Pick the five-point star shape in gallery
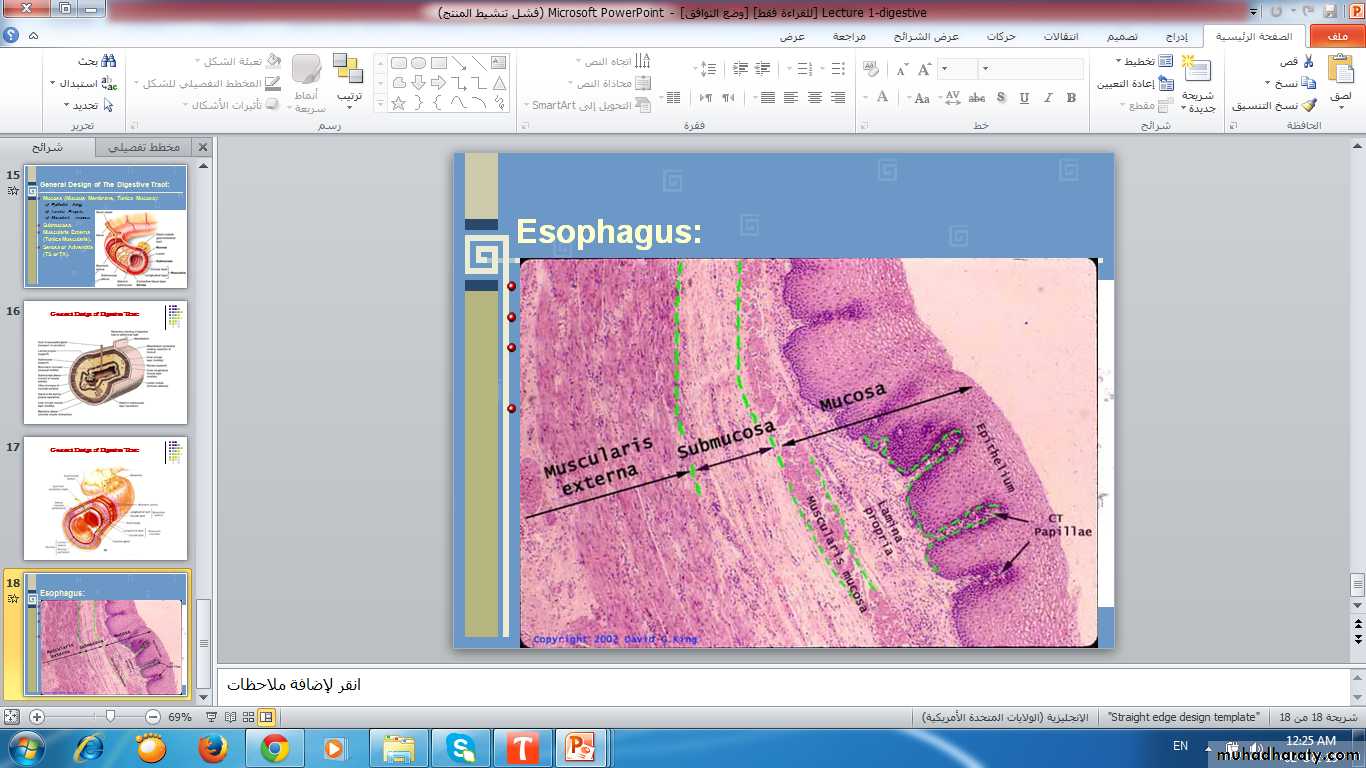The width and height of the screenshot is (1366, 768). point(398,103)
